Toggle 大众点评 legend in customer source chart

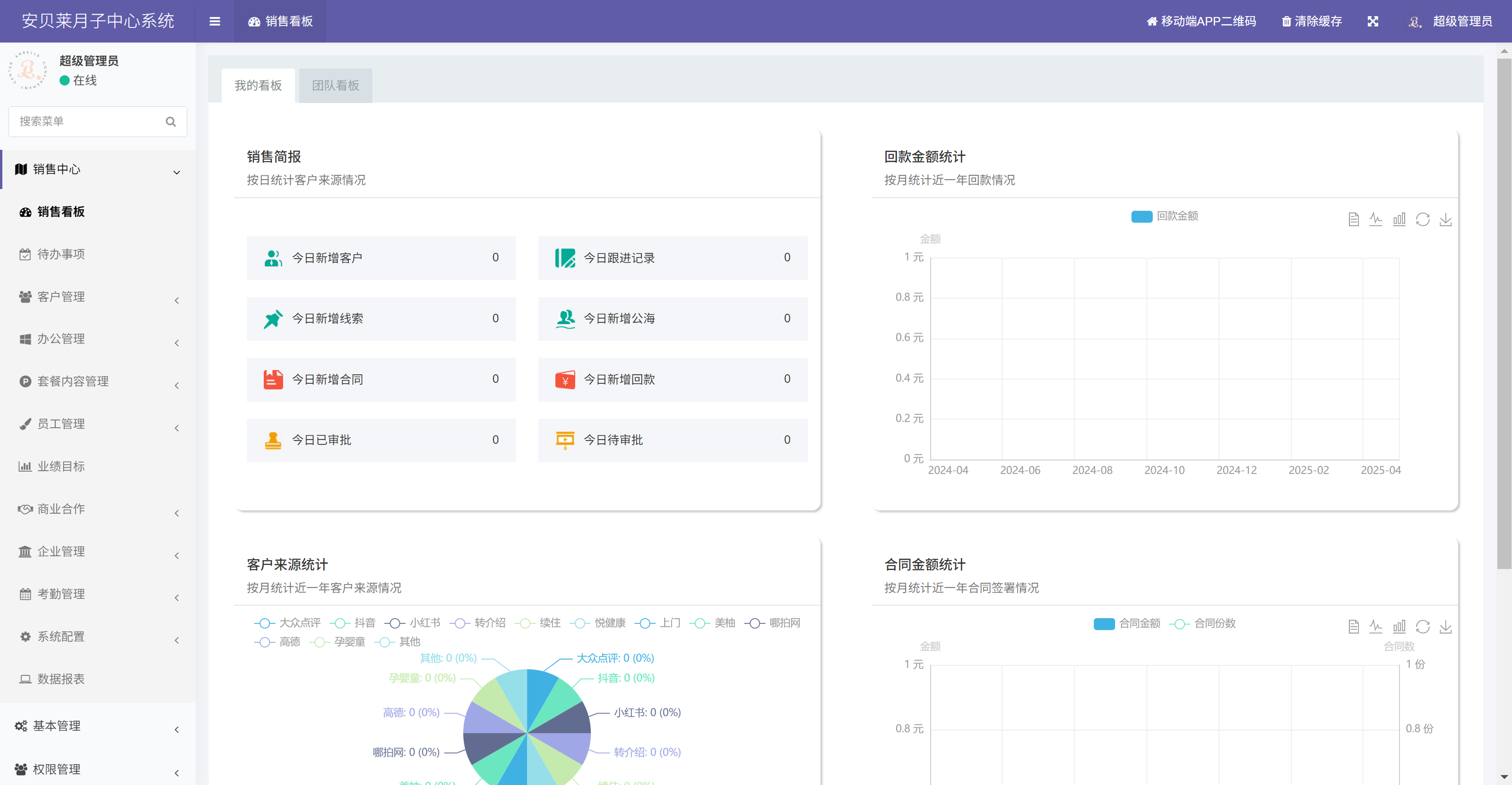point(288,623)
